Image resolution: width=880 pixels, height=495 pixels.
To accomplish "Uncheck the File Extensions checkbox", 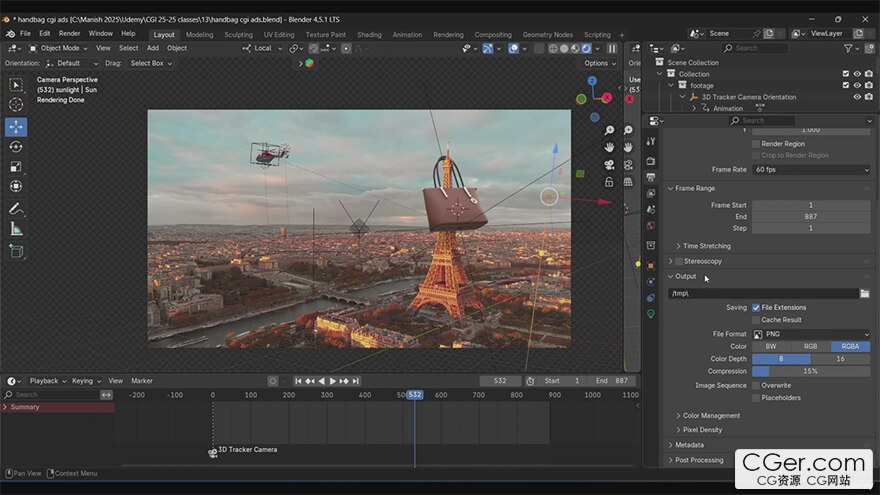I will pos(756,307).
